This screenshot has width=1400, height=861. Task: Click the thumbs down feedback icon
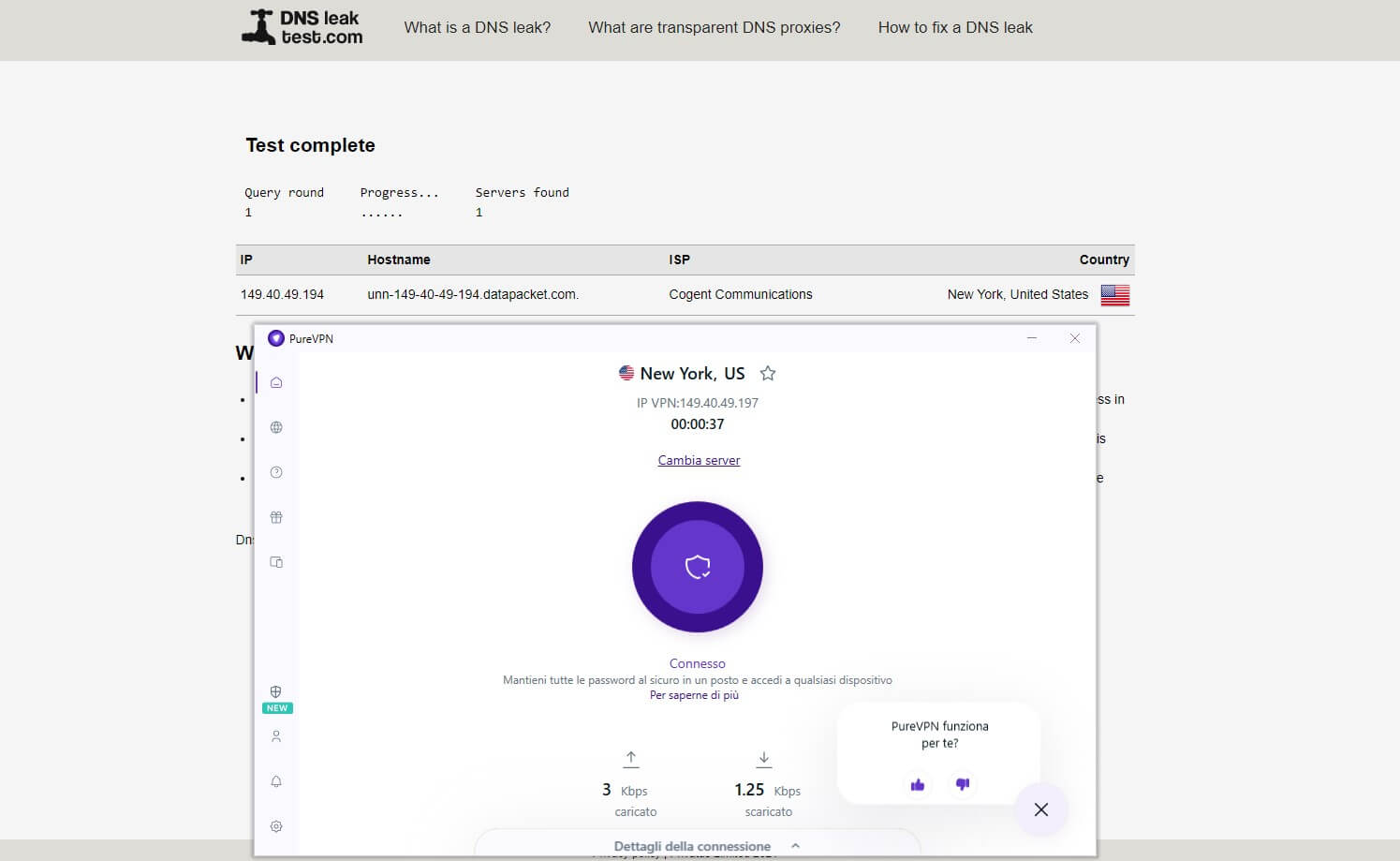962,784
